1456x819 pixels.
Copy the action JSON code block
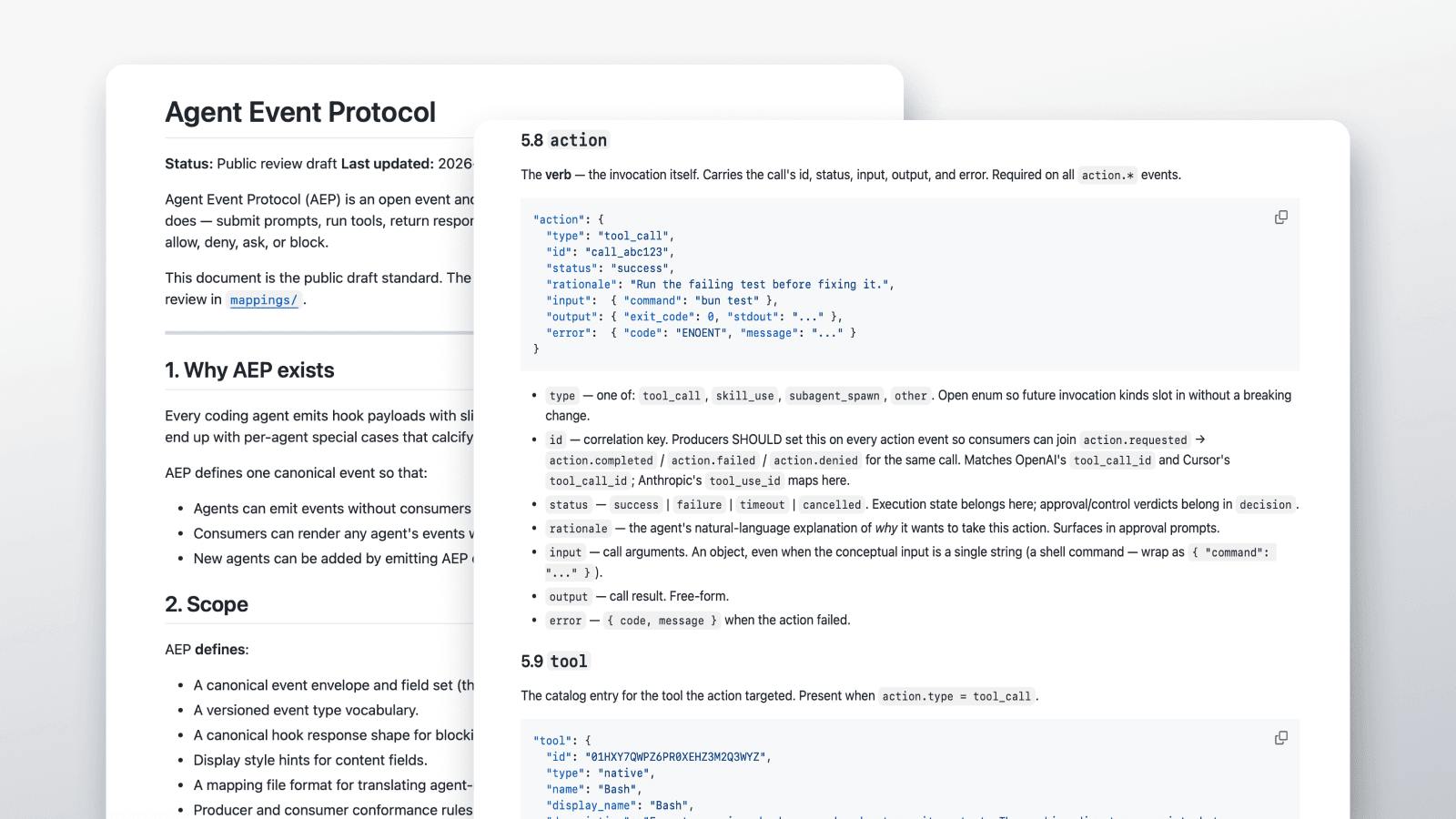[x=1281, y=217]
